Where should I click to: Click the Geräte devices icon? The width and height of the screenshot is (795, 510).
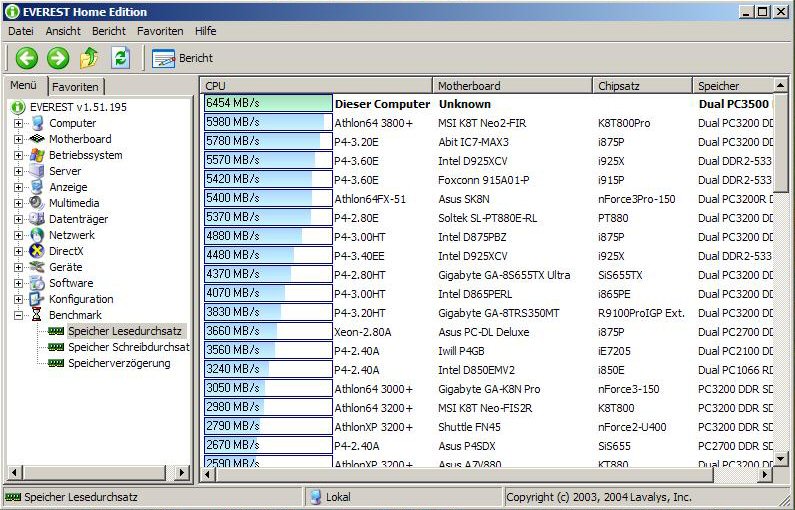37,267
